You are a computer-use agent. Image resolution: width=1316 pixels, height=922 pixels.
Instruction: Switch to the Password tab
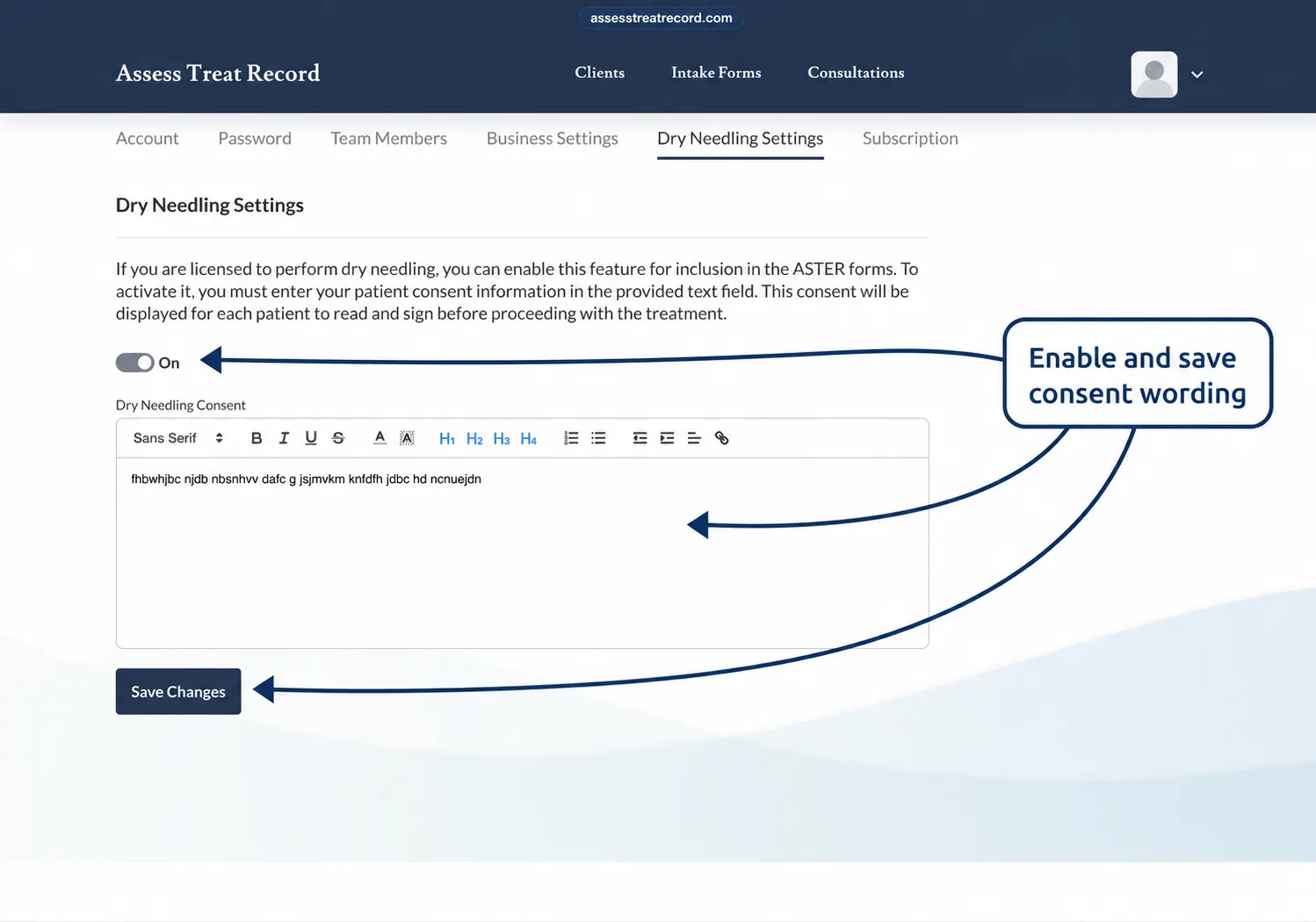(255, 139)
